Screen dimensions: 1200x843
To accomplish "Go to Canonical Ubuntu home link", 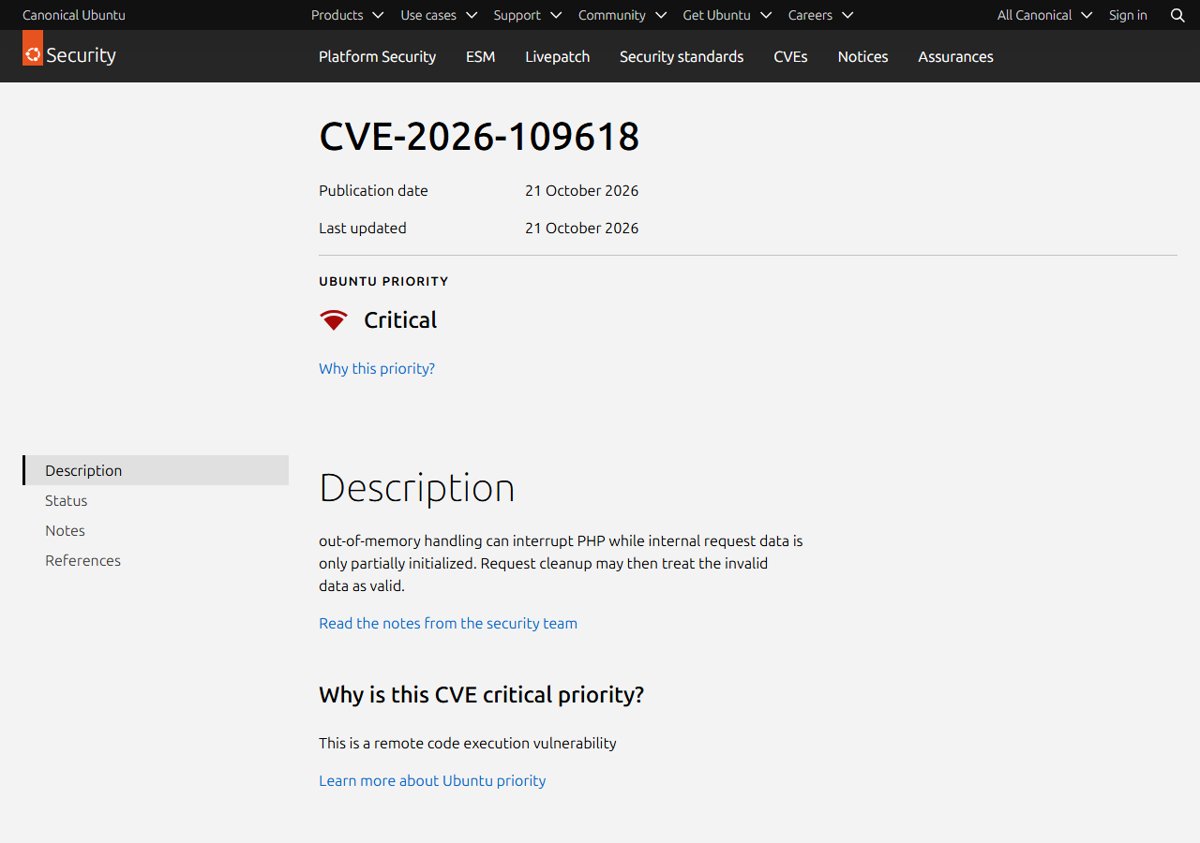I will [74, 15].
